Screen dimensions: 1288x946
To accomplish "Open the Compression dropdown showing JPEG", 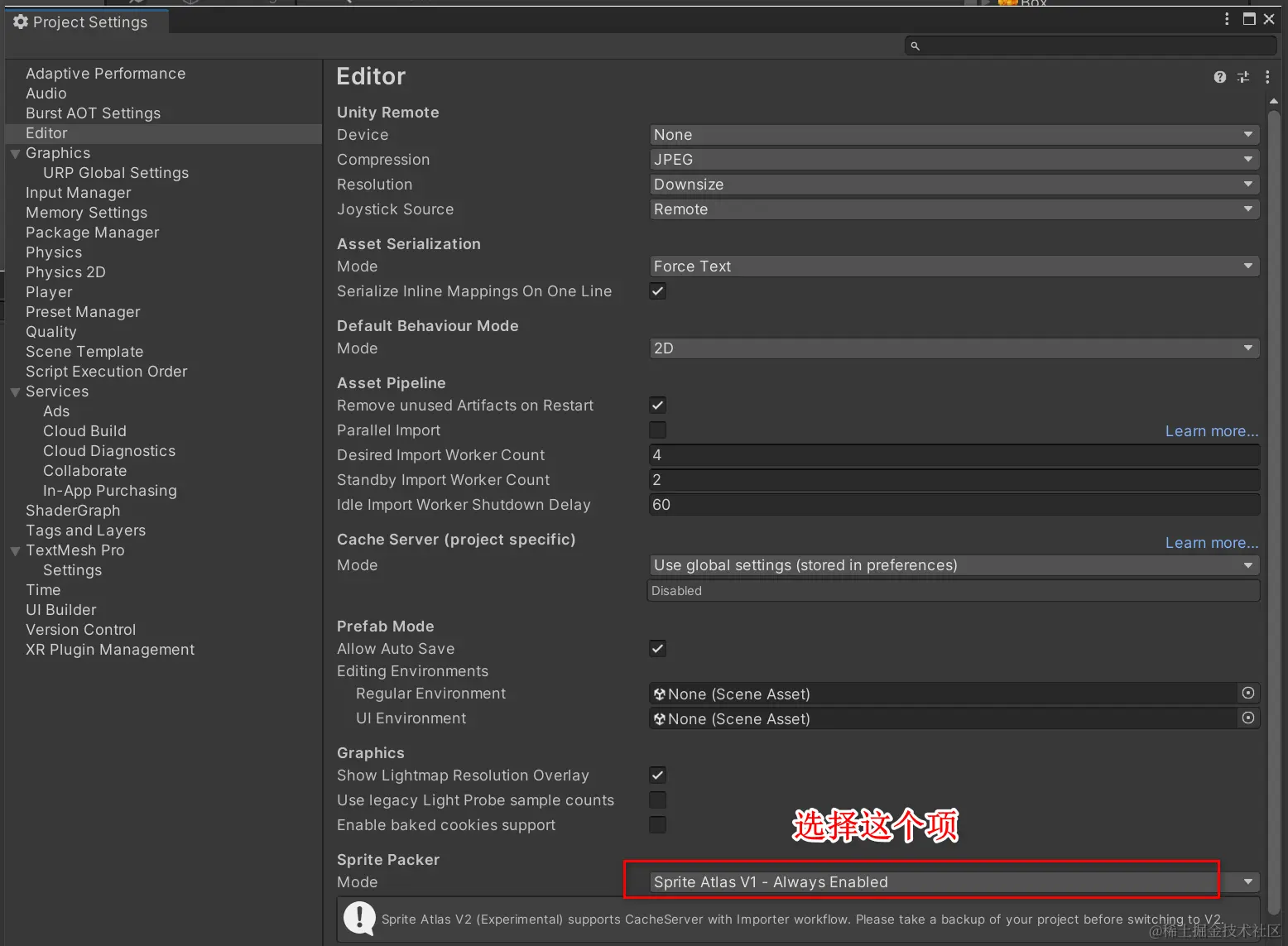I will 954,160.
